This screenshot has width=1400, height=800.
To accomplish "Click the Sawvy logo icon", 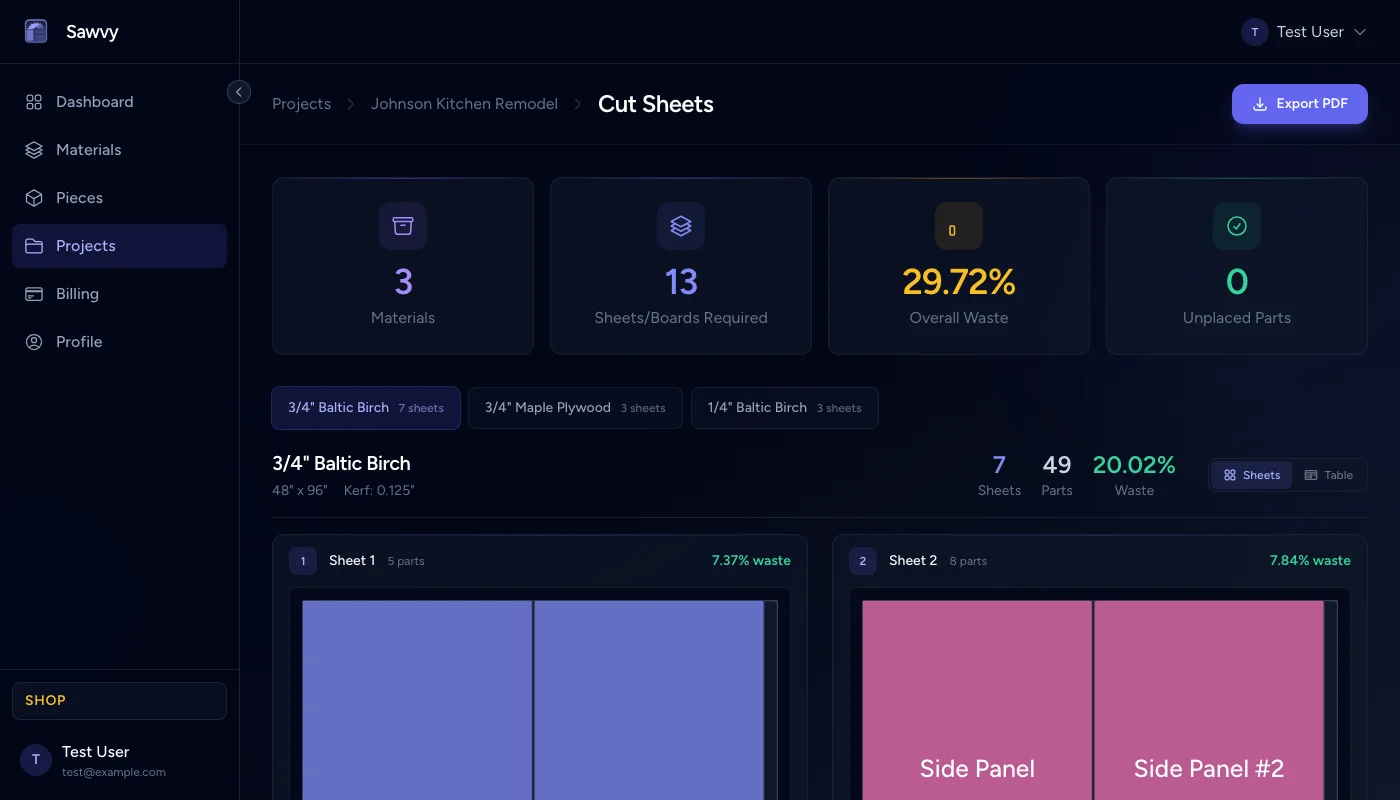I will pyautogui.click(x=36, y=32).
